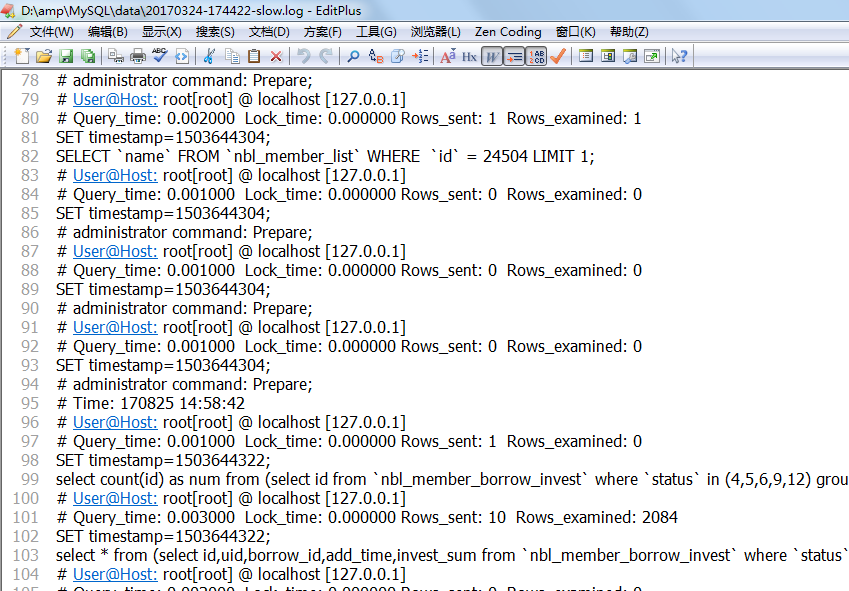Open the 显示(X) menu
The image size is (849, 591).
pyautogui.click(x=161, y=32)
